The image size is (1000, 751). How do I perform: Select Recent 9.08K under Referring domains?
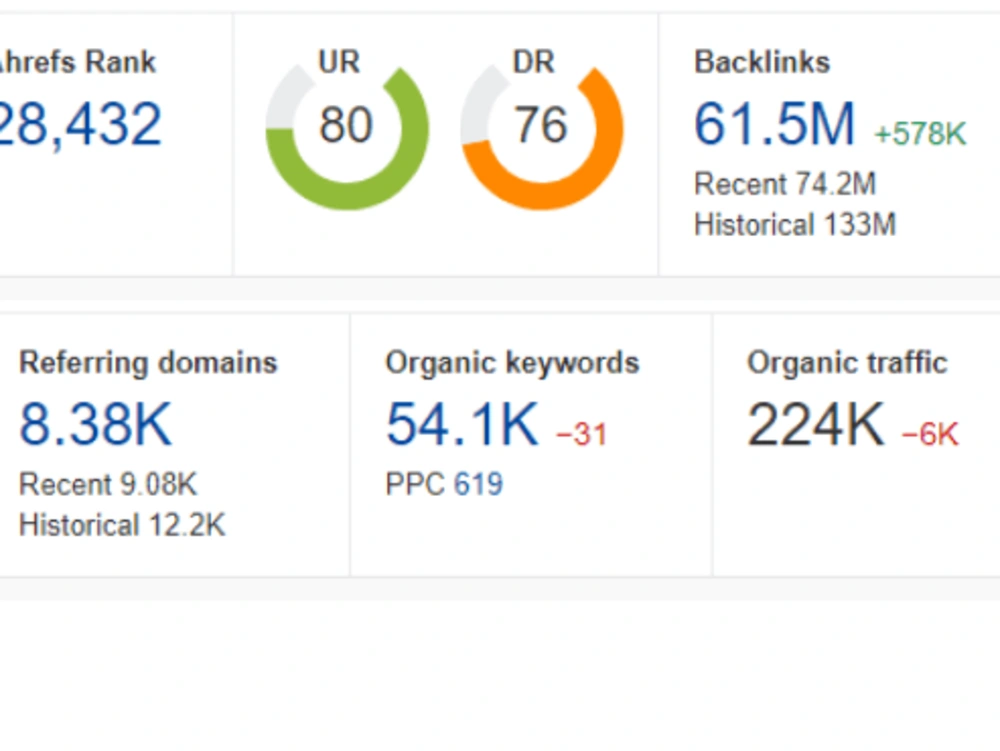[108, 484]
